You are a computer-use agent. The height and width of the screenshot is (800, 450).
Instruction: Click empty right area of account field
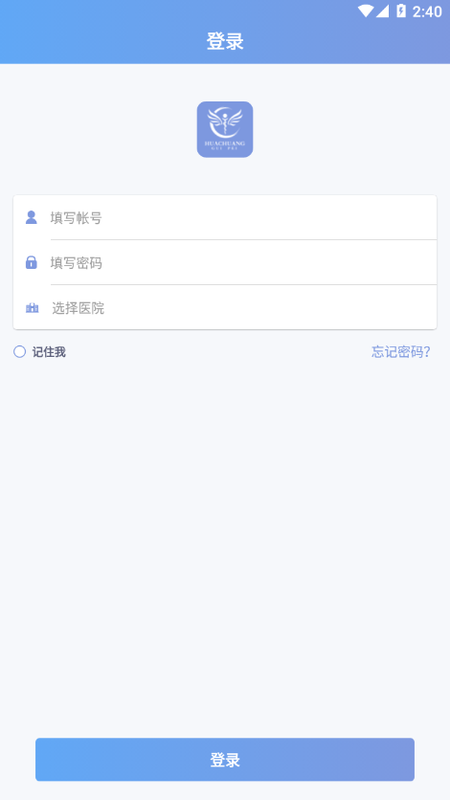click(306, 218)
